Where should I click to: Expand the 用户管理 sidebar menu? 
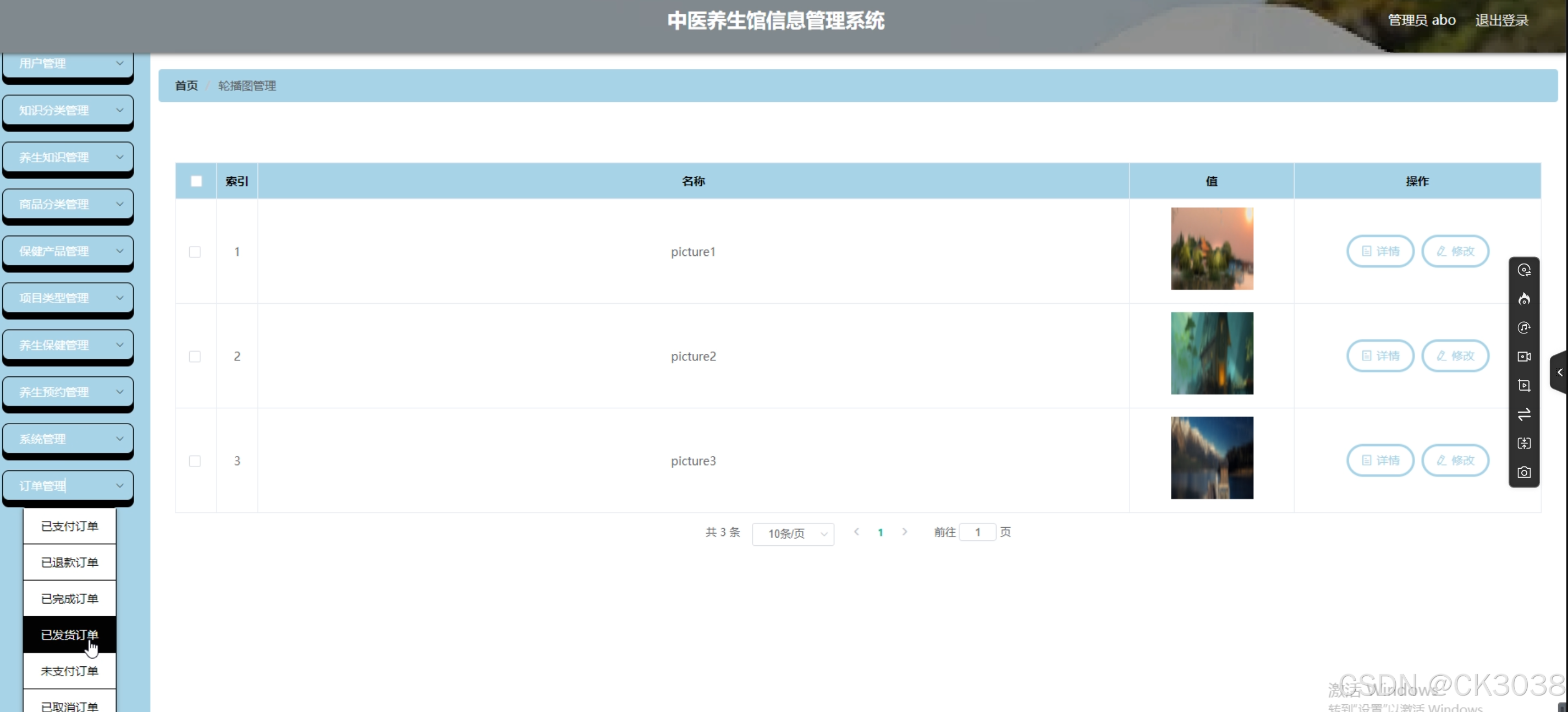(x=68, y=63)
